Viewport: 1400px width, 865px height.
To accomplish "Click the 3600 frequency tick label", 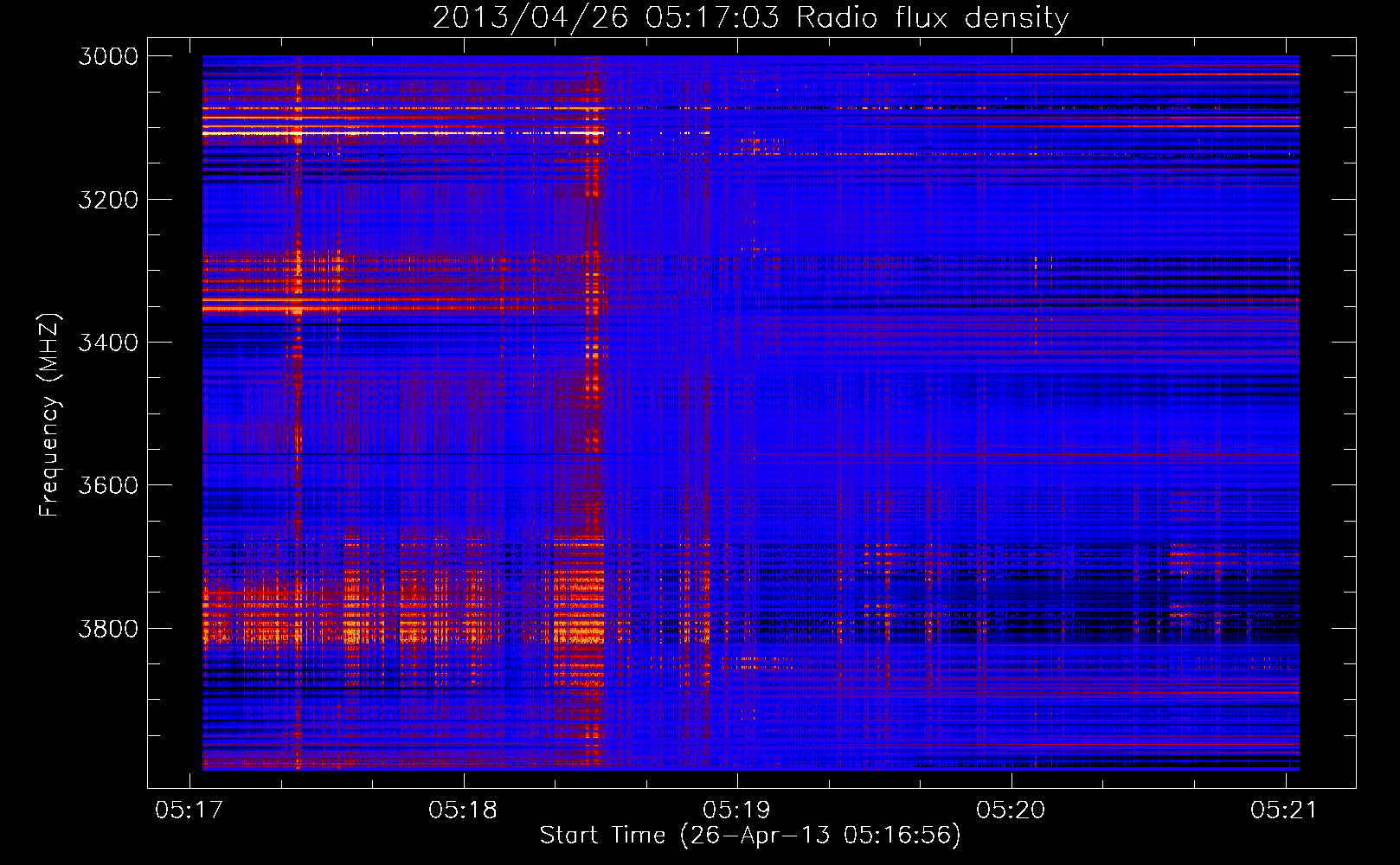I will [108, 485].
